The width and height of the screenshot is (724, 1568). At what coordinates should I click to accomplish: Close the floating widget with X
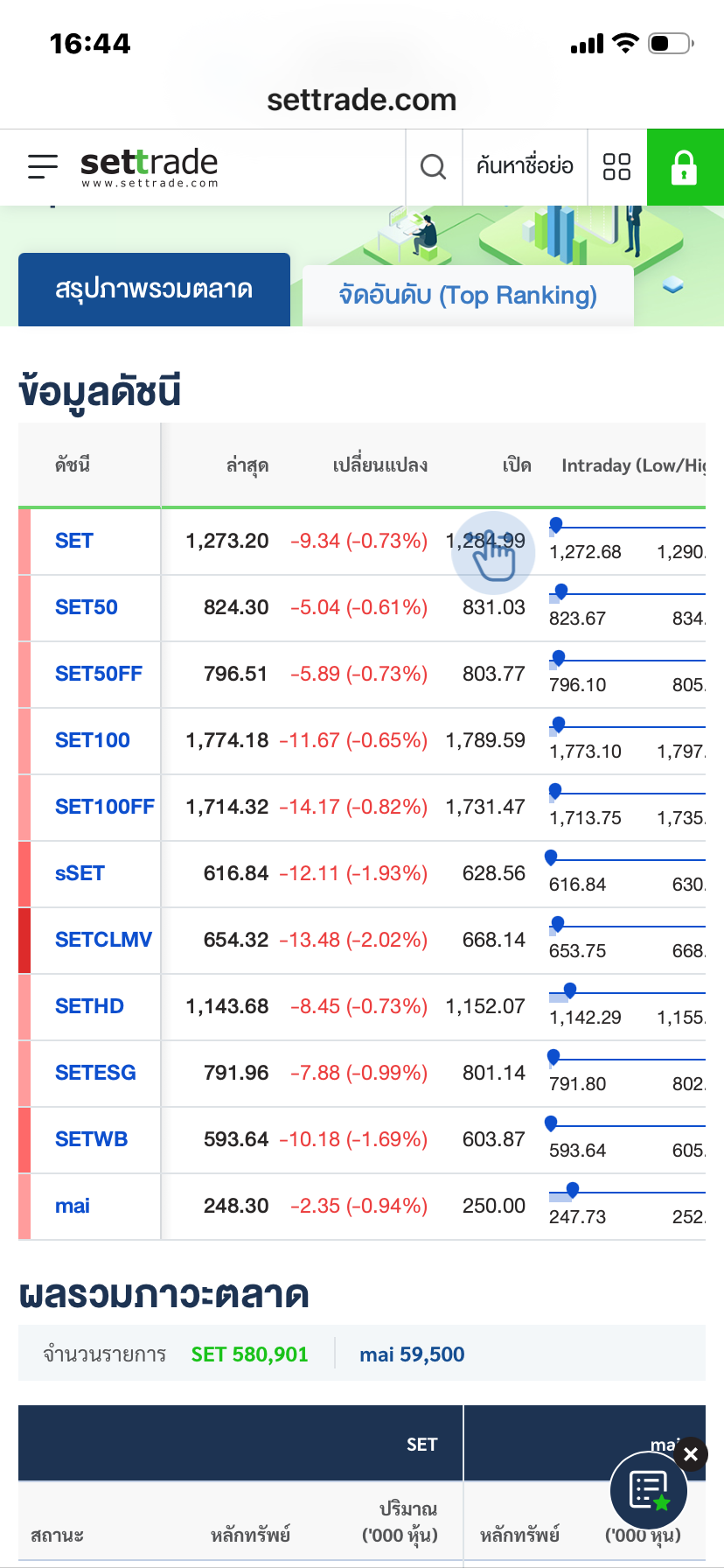pyautogui.click(x=691, y=1454)
